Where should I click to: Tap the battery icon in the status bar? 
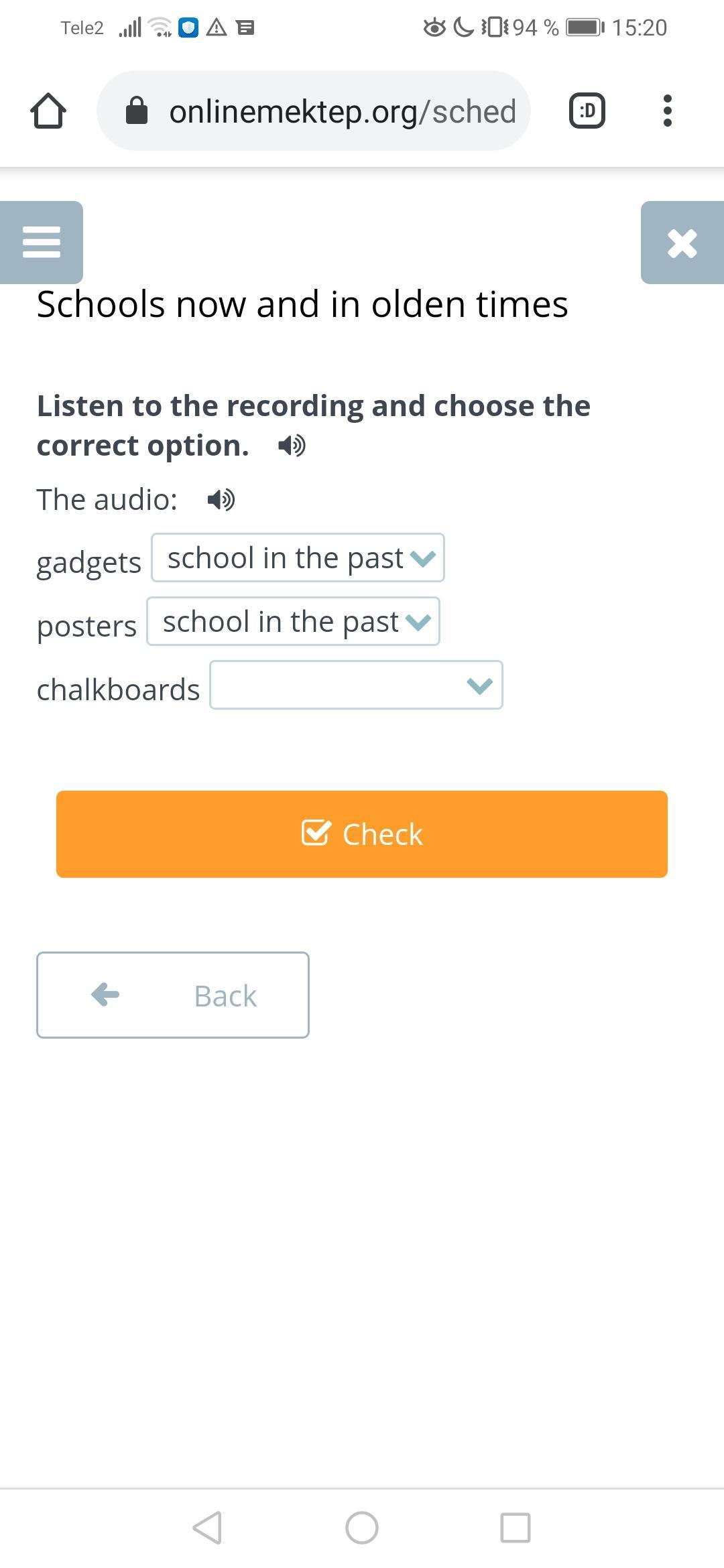tap(585, 27)
